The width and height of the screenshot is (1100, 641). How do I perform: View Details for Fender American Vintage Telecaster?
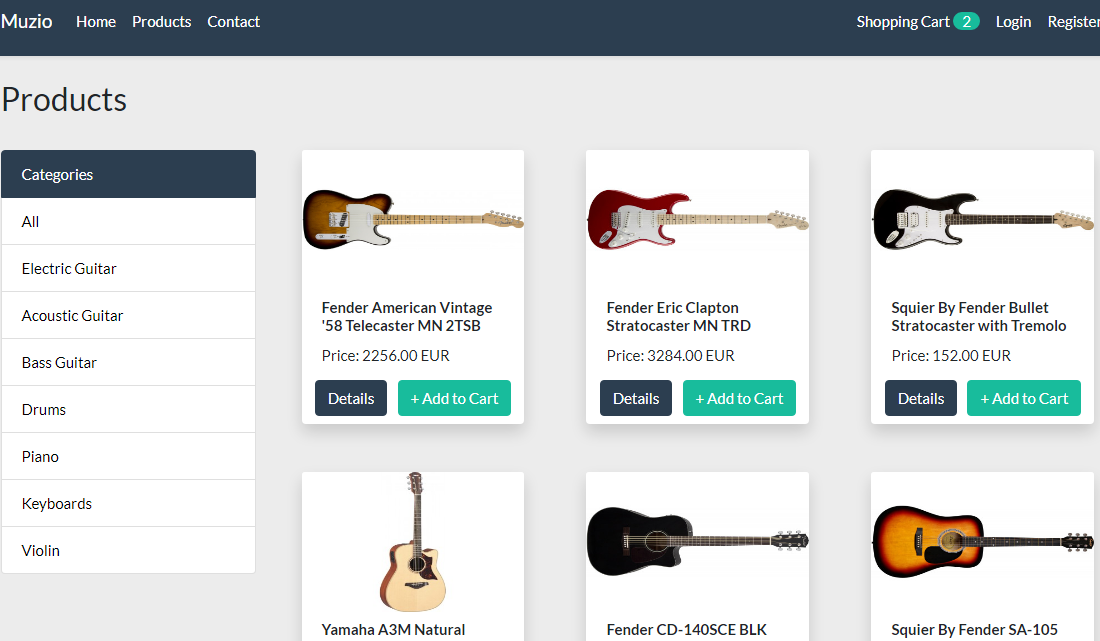[x=351, y=398]
